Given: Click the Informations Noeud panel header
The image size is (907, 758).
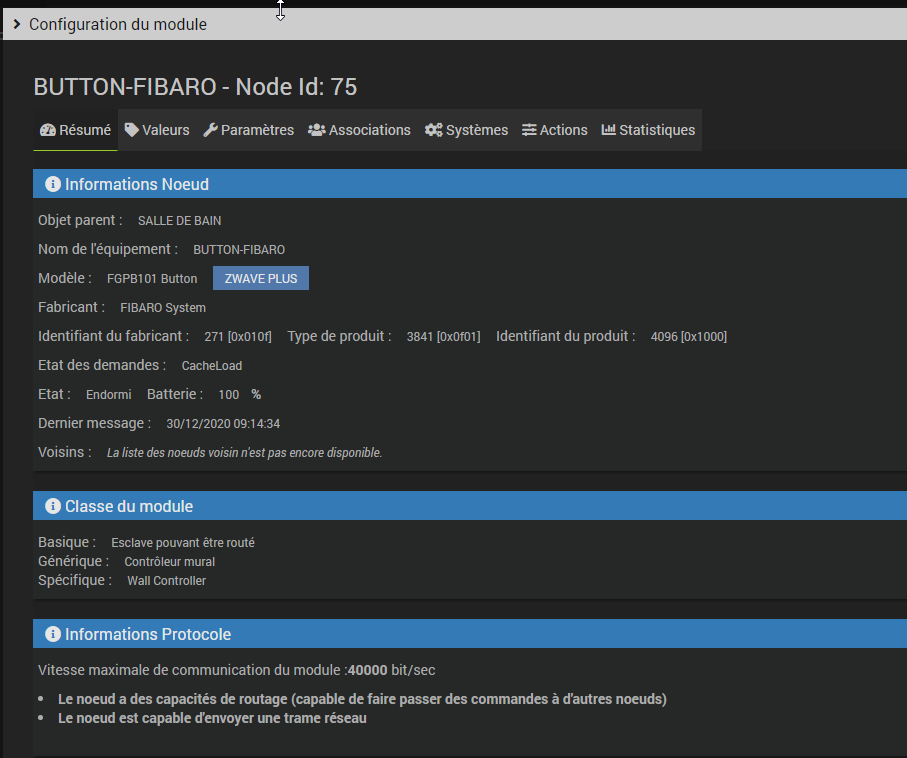Looking at the screenshot, I should click(470, 184).
